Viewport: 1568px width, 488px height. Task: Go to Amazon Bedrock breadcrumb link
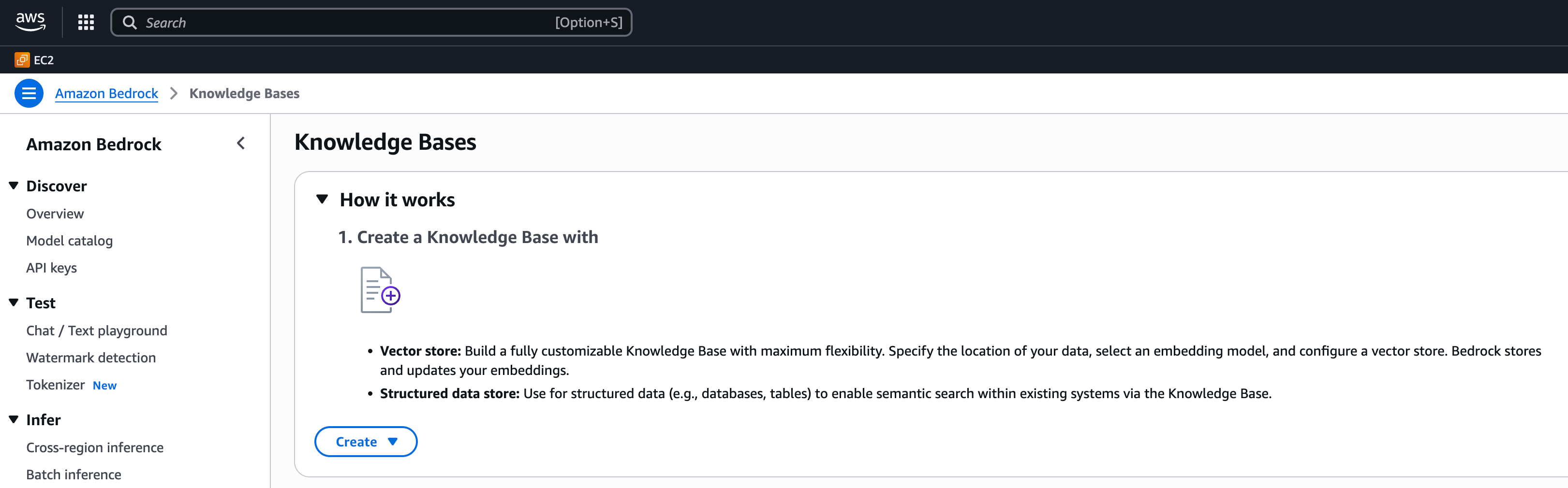[106, 94]
